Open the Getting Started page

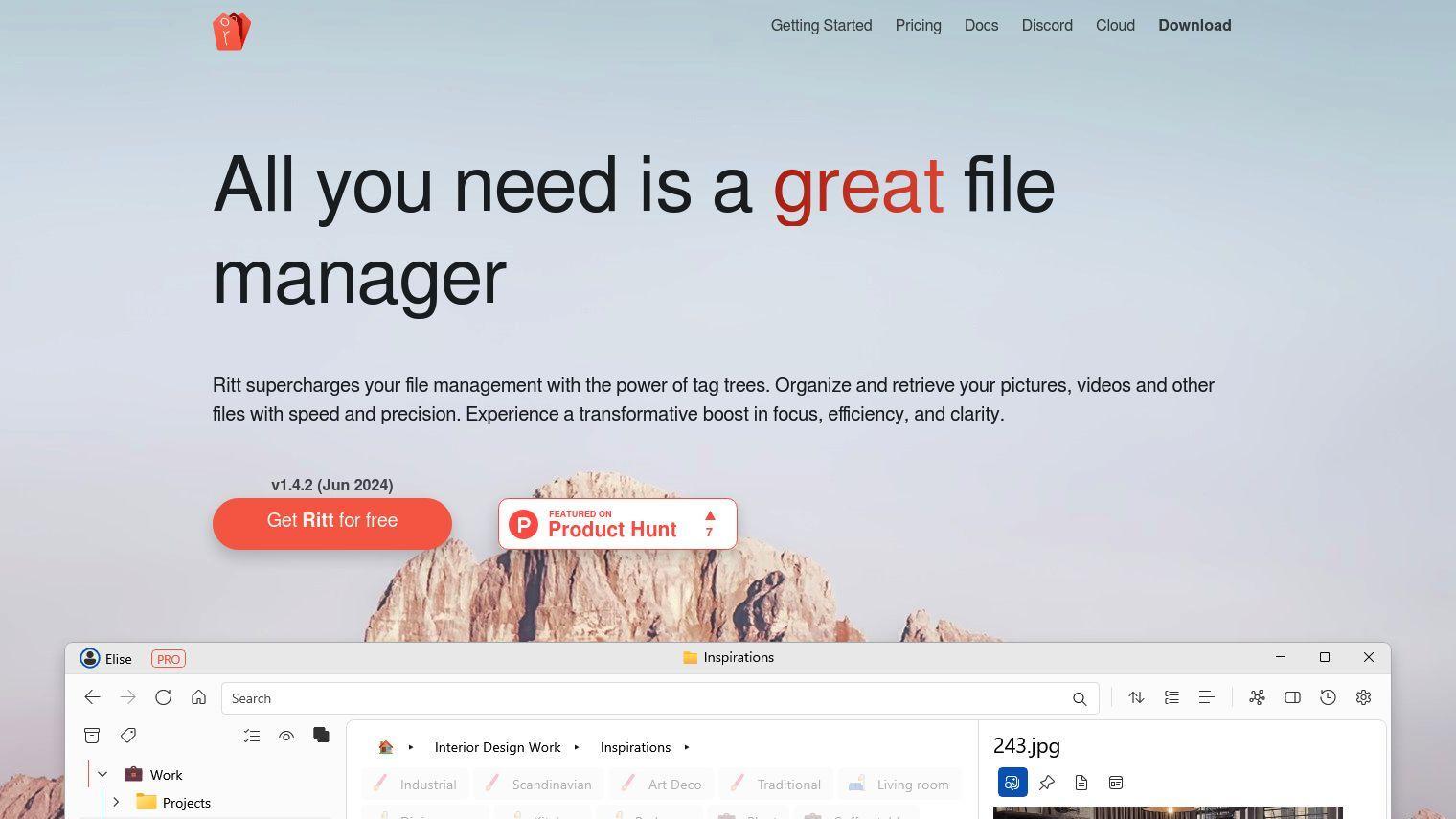point(821,26)
